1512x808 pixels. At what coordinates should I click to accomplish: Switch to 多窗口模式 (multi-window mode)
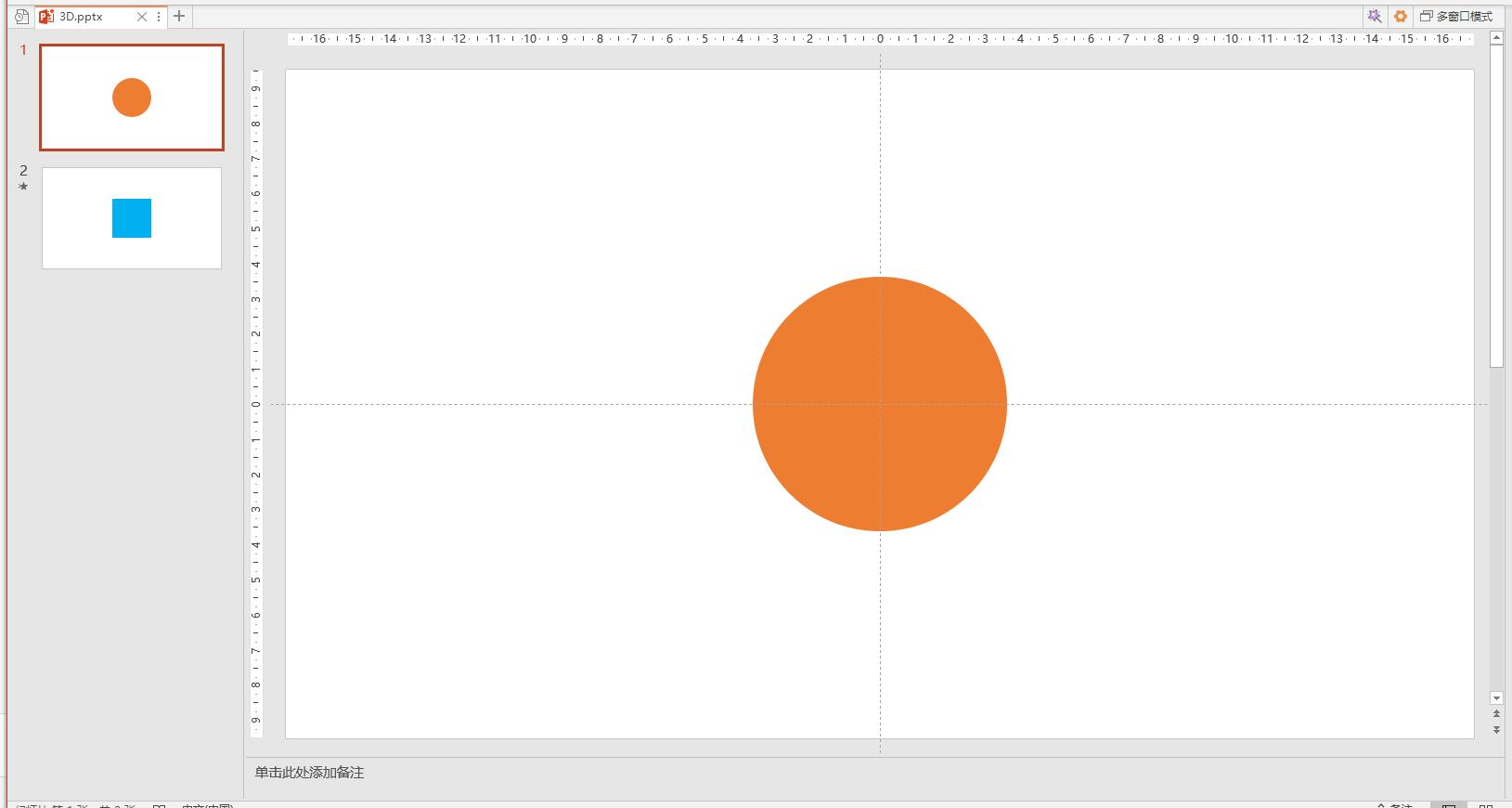tap(1456, 16)
